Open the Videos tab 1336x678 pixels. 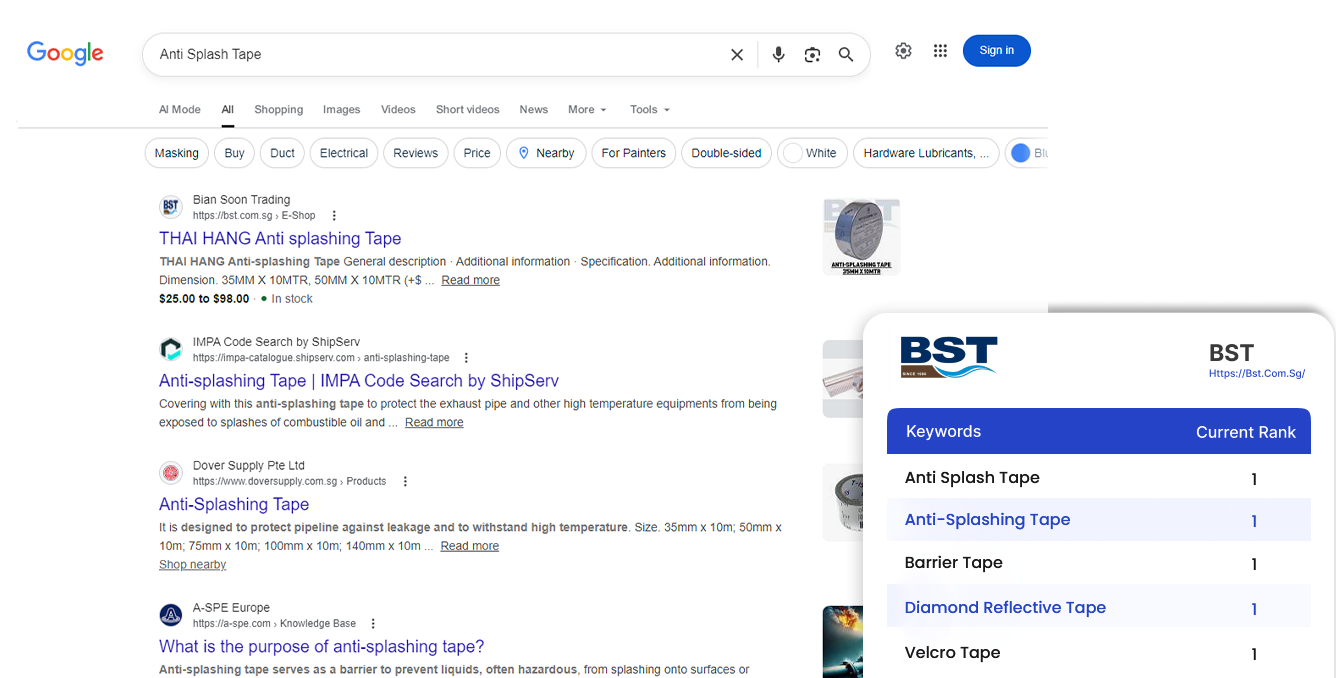(398, 110)
